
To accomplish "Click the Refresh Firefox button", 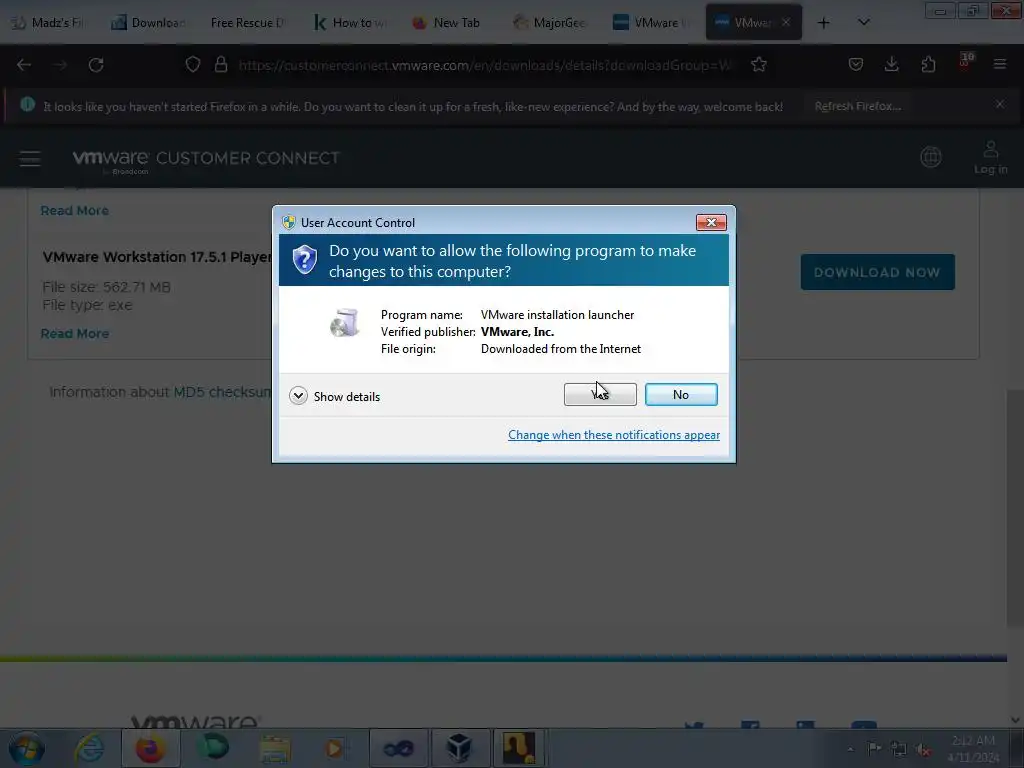I will [857, 106].
